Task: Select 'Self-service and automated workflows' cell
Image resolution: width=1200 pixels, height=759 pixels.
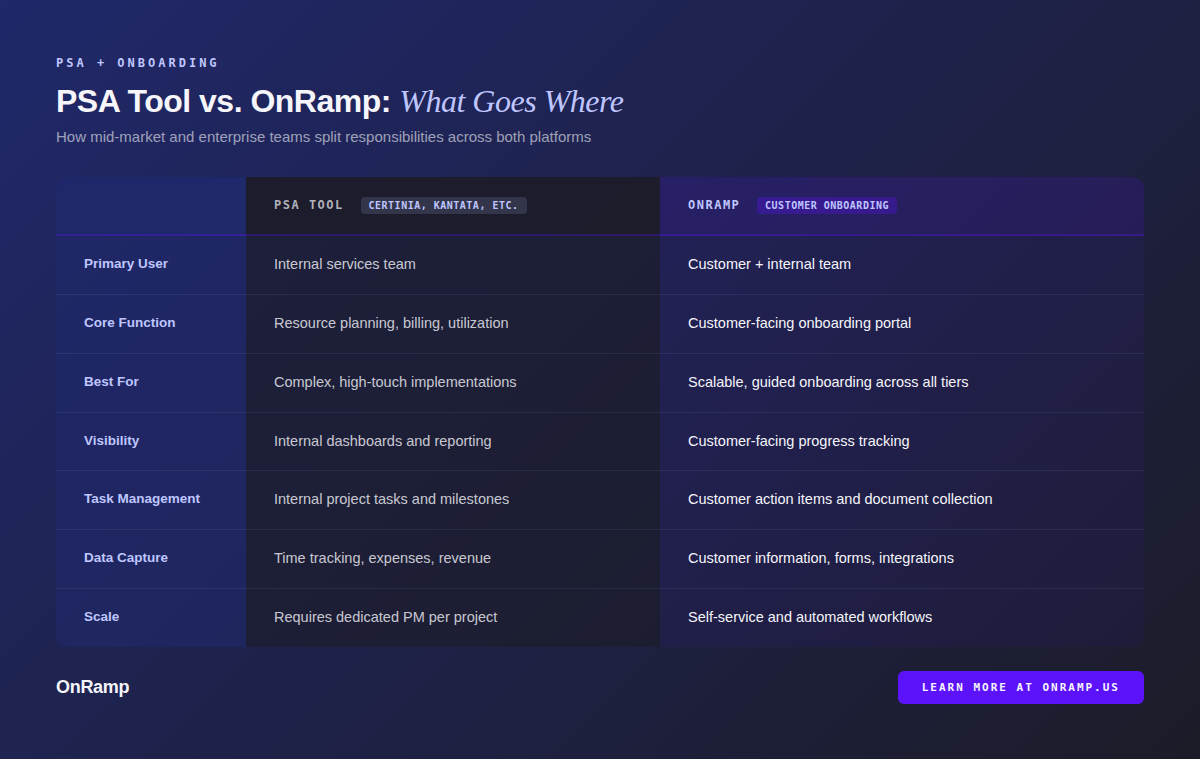Action: tap(809, 617)
